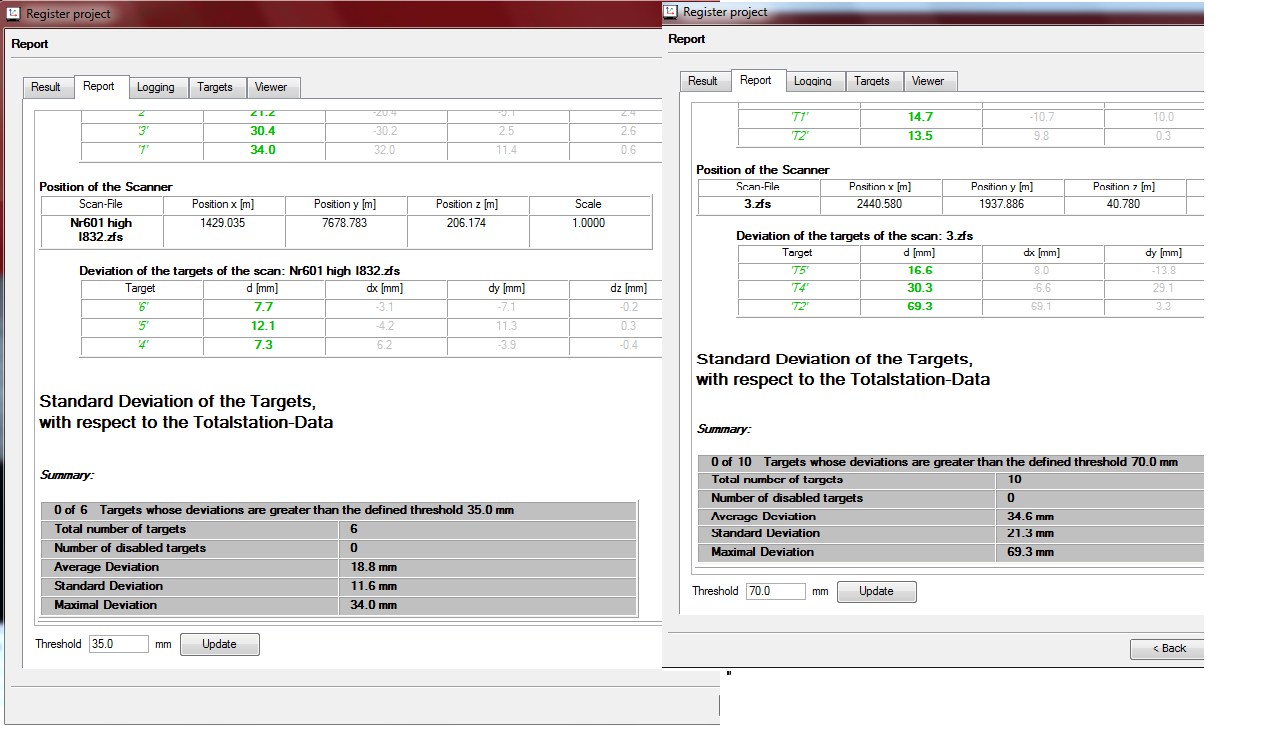1274x739 pixels.
Task: Select deviation value 30.4 for target 3
Action: tap(264, 131)
